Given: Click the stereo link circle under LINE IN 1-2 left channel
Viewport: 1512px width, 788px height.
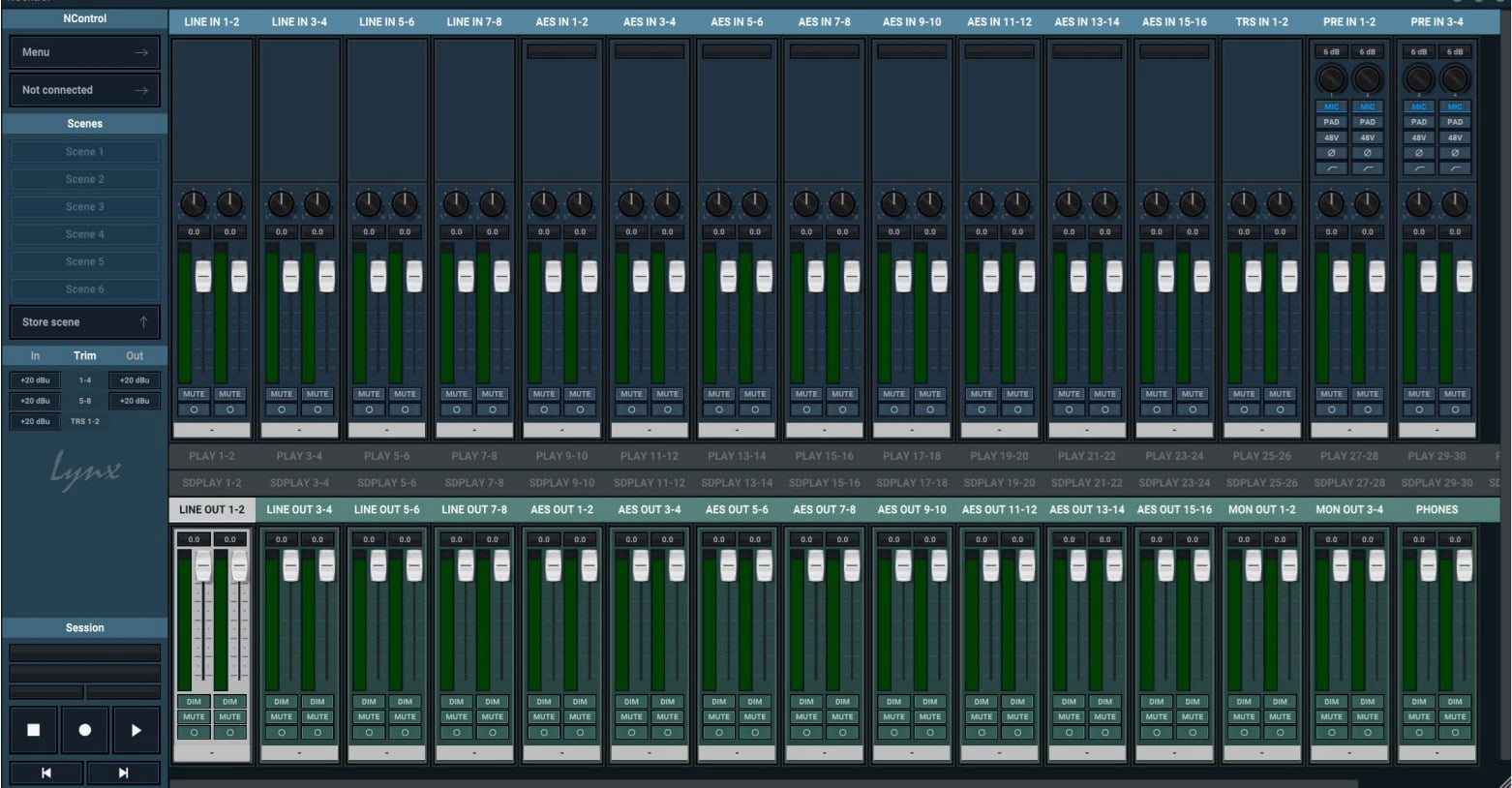Looking at the screenshot, I should (194, 409).
